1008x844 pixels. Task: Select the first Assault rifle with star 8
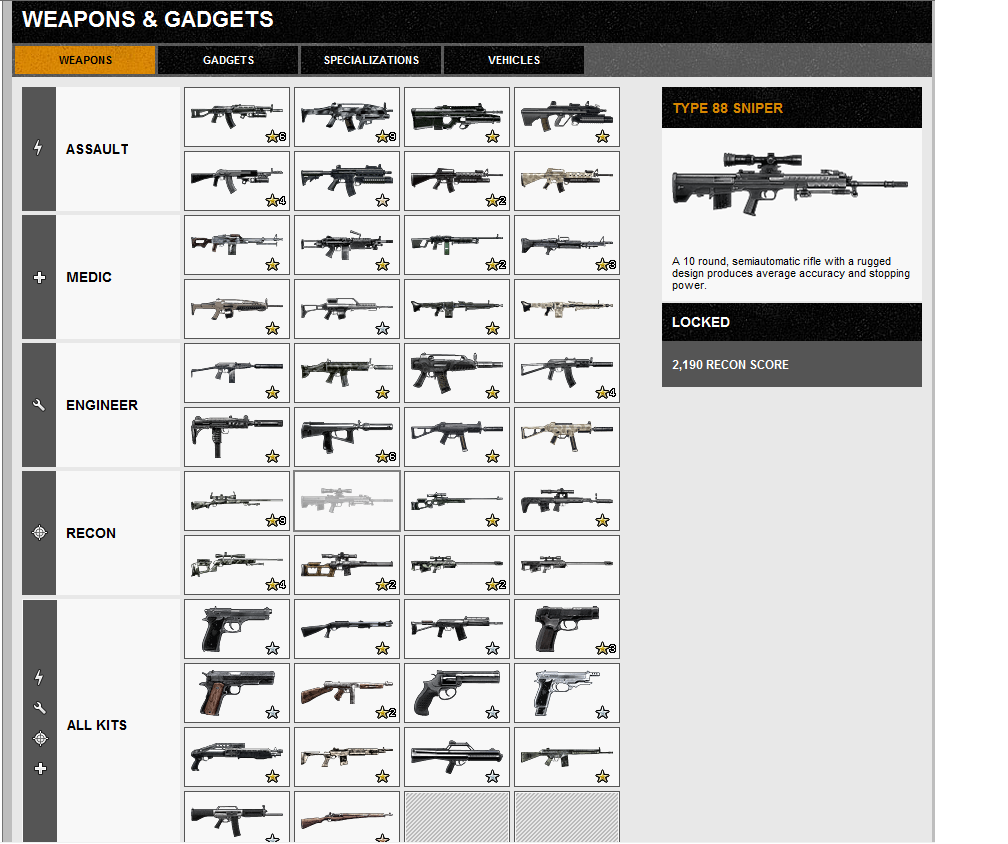click(237, 117)
